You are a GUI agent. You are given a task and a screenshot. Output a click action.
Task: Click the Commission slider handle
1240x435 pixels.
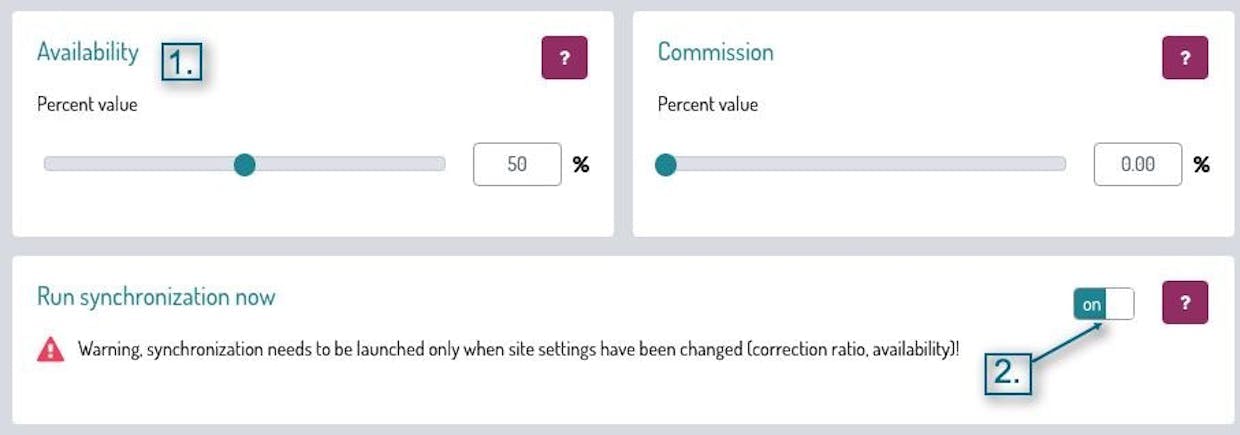(666, 164)
